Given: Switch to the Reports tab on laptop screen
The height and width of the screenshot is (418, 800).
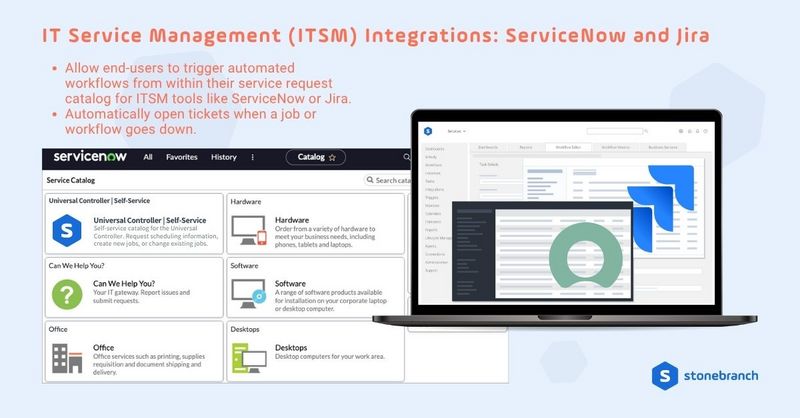Looking at the screenshot, I should (x=526, y=147).
